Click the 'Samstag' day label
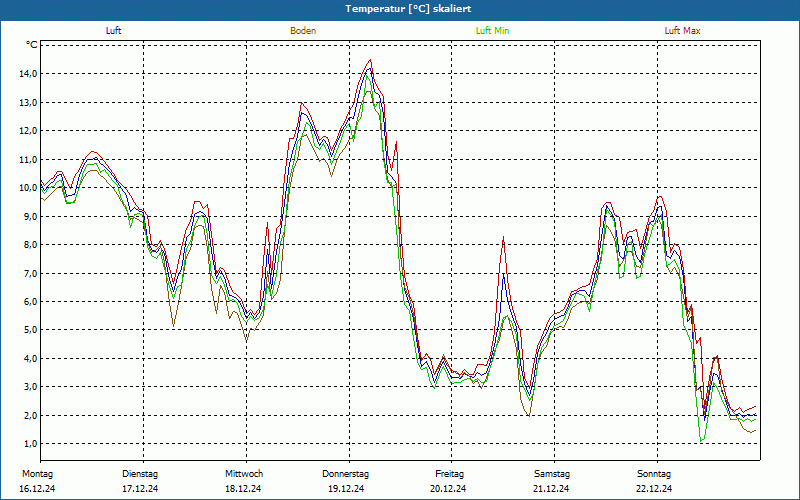Image resolution: width=800 pixels, height=500 pixels. [x=552, y=474]
